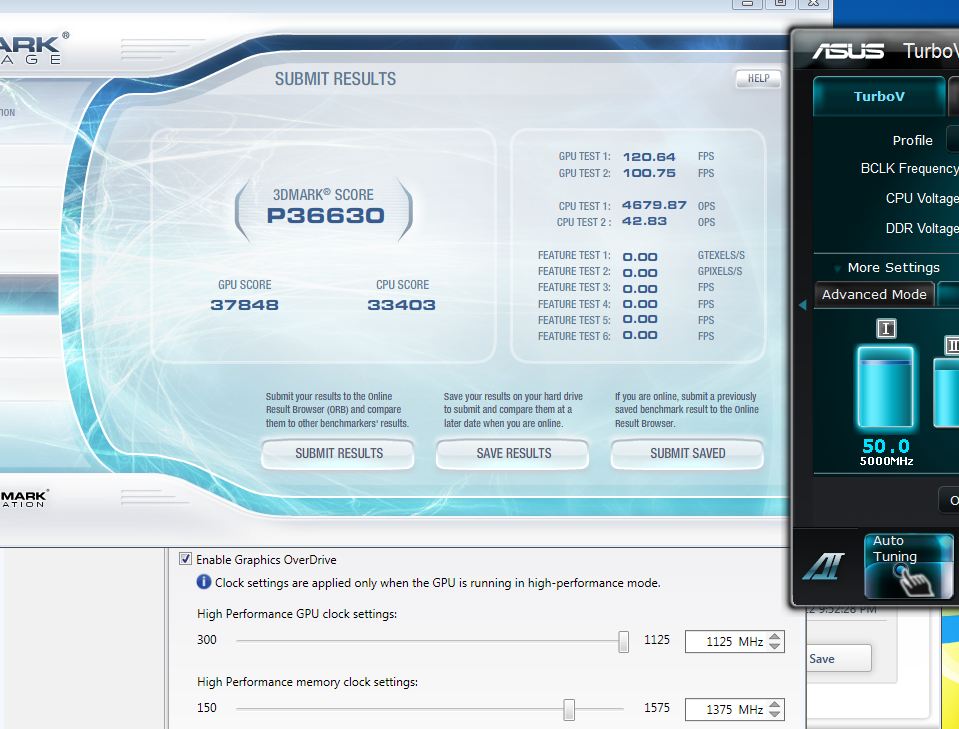Click the GPU Test 2 value "100.75"
Viewport: 959px width, 729px height.
point(649,173)
